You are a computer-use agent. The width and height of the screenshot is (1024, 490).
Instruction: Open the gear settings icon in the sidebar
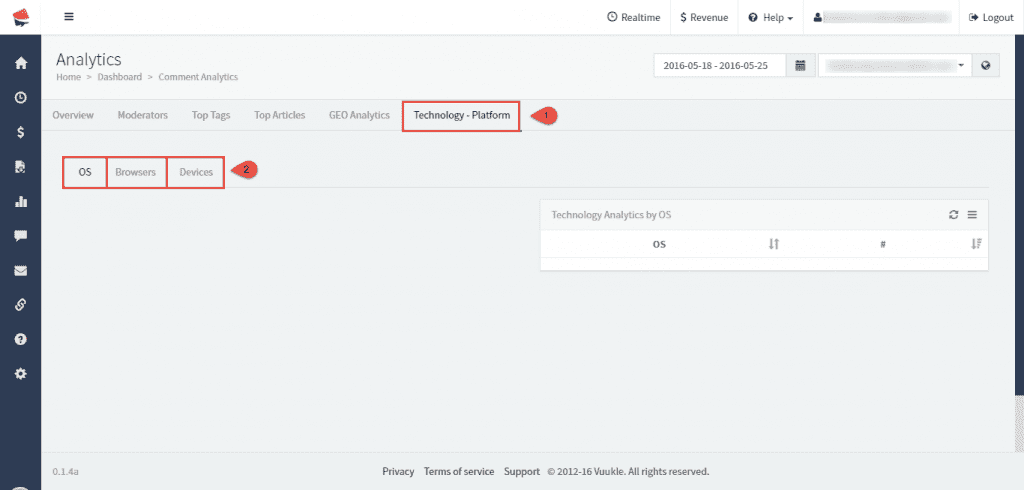[20, 373]
